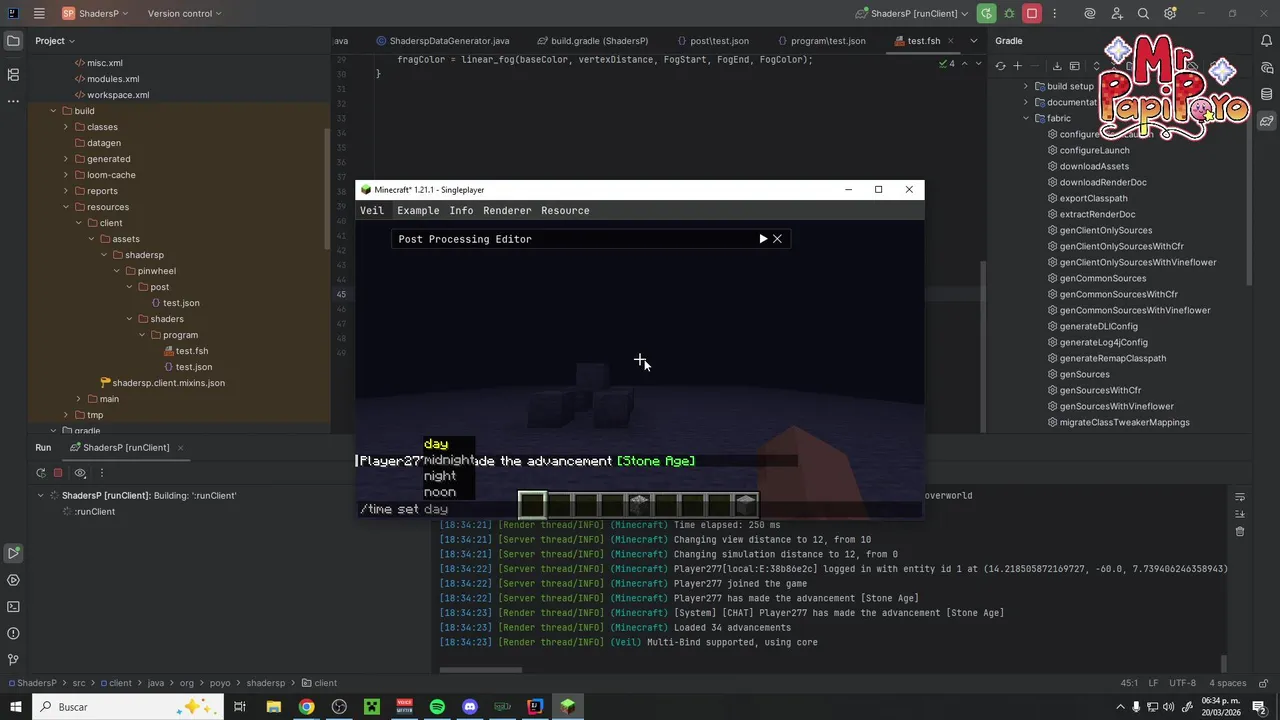Collapse the build folder in project tree

[53, 111]
